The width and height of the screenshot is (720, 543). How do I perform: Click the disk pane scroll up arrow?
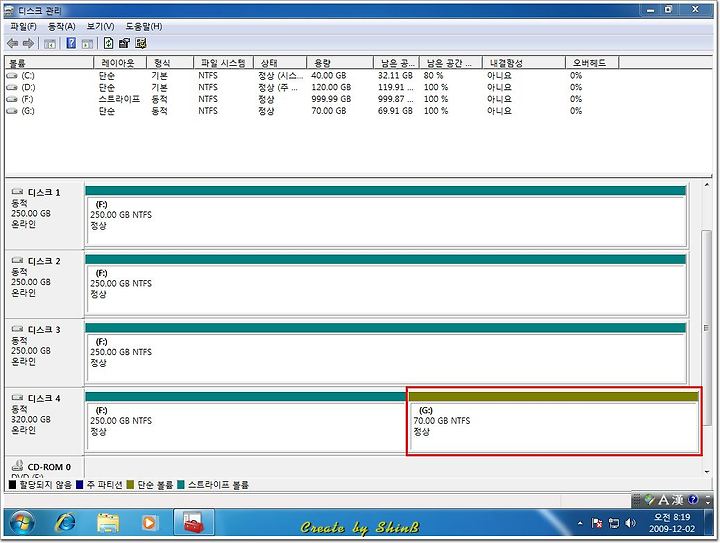coord(707,185)
